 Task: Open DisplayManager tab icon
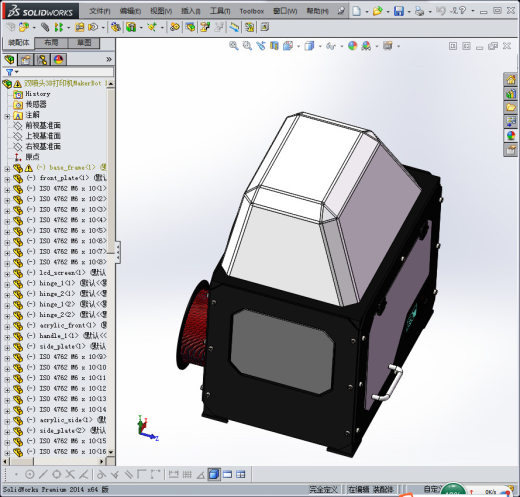coord(59,60)
